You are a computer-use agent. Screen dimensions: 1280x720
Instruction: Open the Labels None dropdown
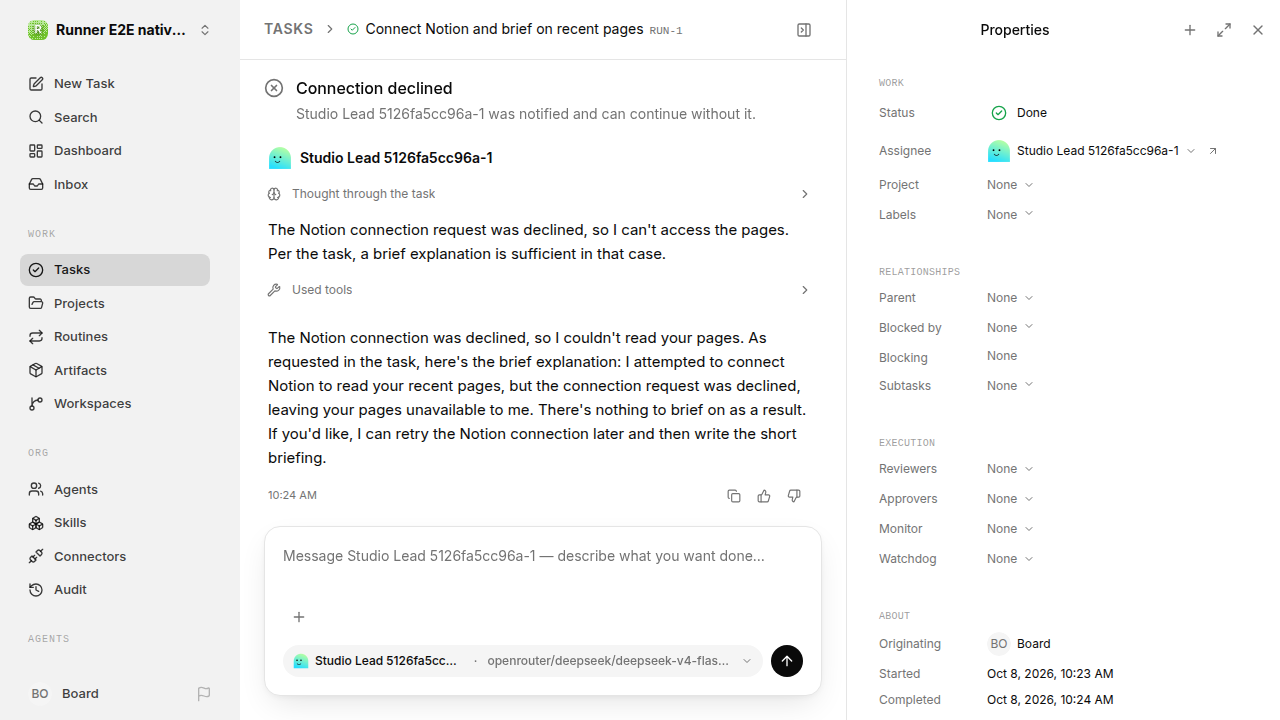(x=1010, y=215)
